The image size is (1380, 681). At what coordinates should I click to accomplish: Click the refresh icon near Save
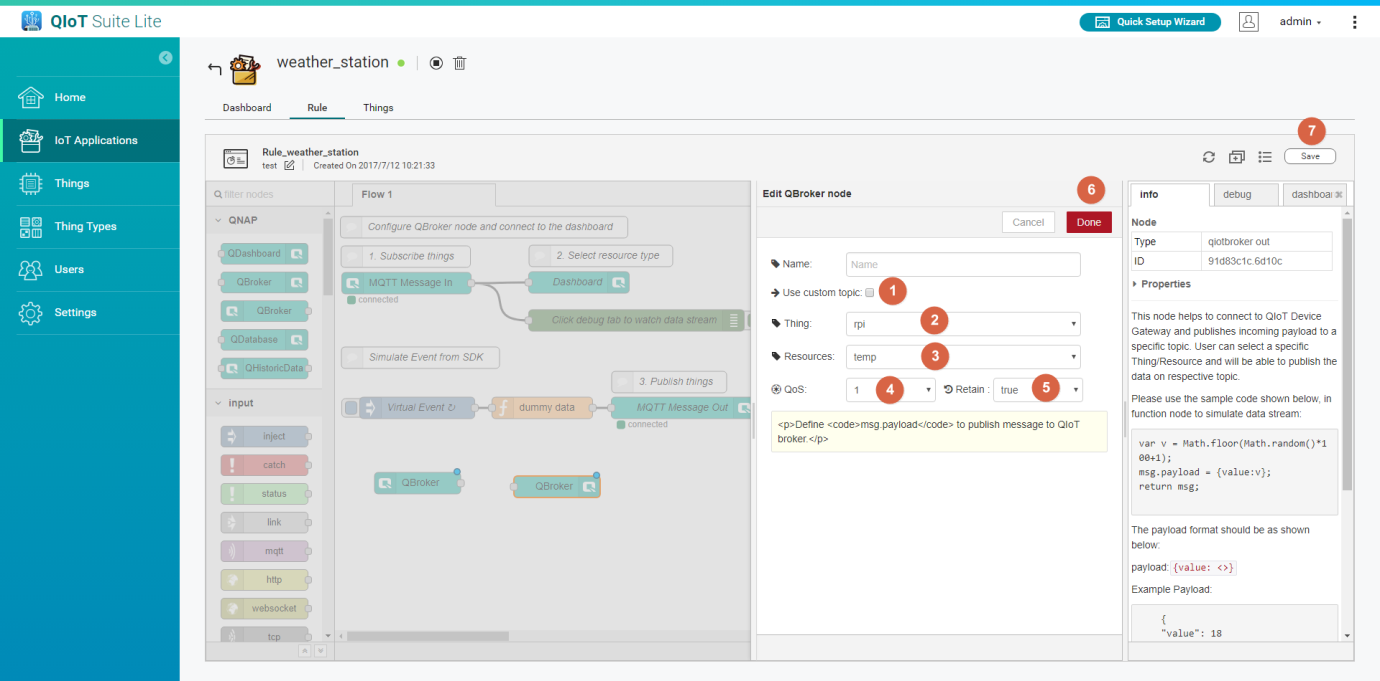(x=1209, y=157)
